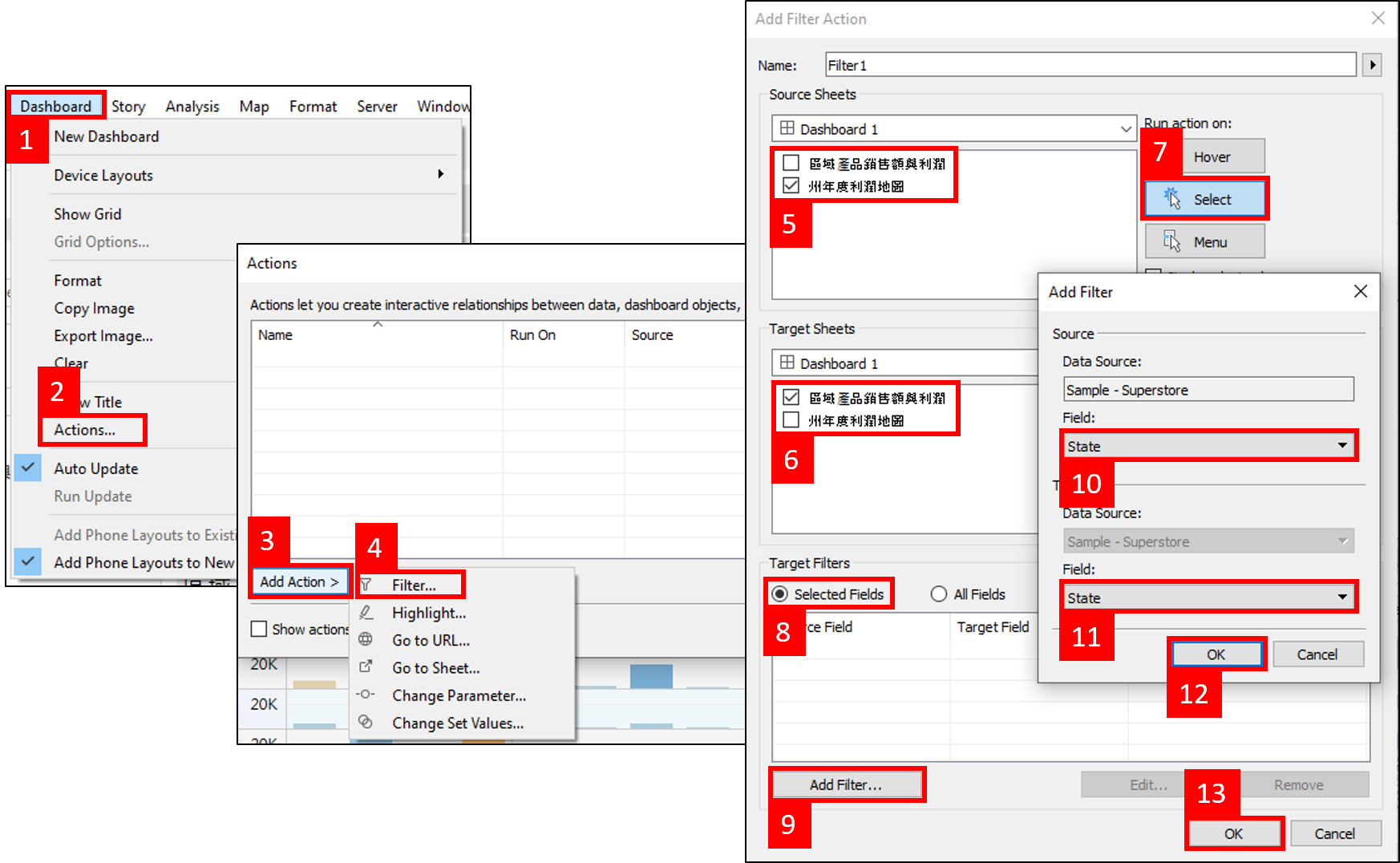Screen dimensions: 1400x863
Task: Choose New Dashboard from the menu
Action: point(107,136)
